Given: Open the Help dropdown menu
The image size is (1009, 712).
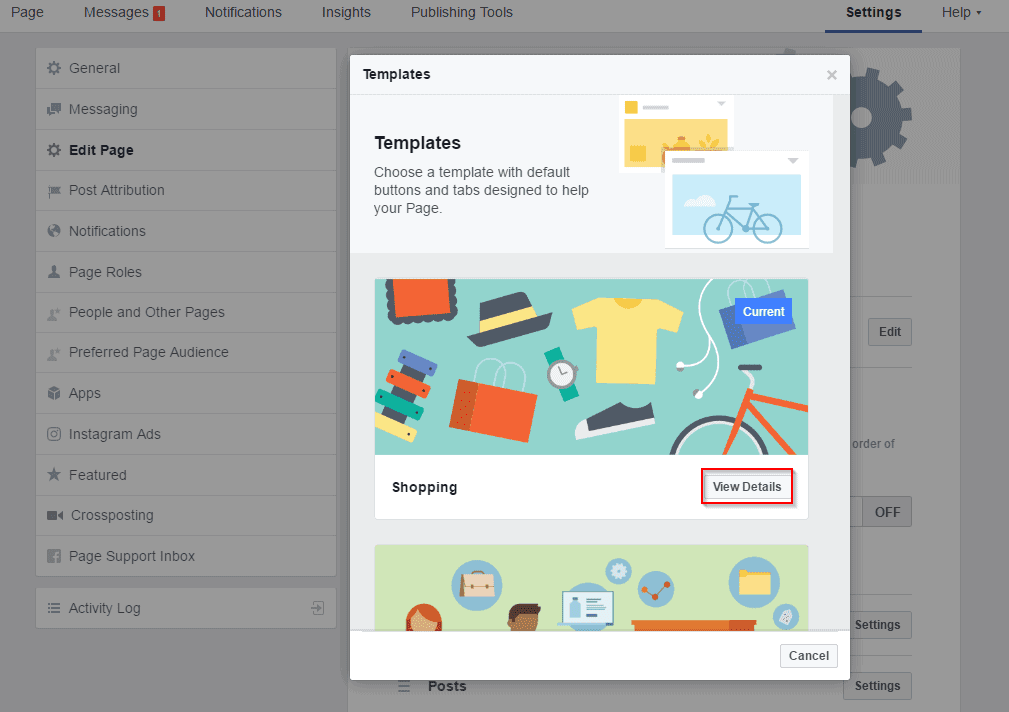Looking at the screenshot, I should click(961, 13).
